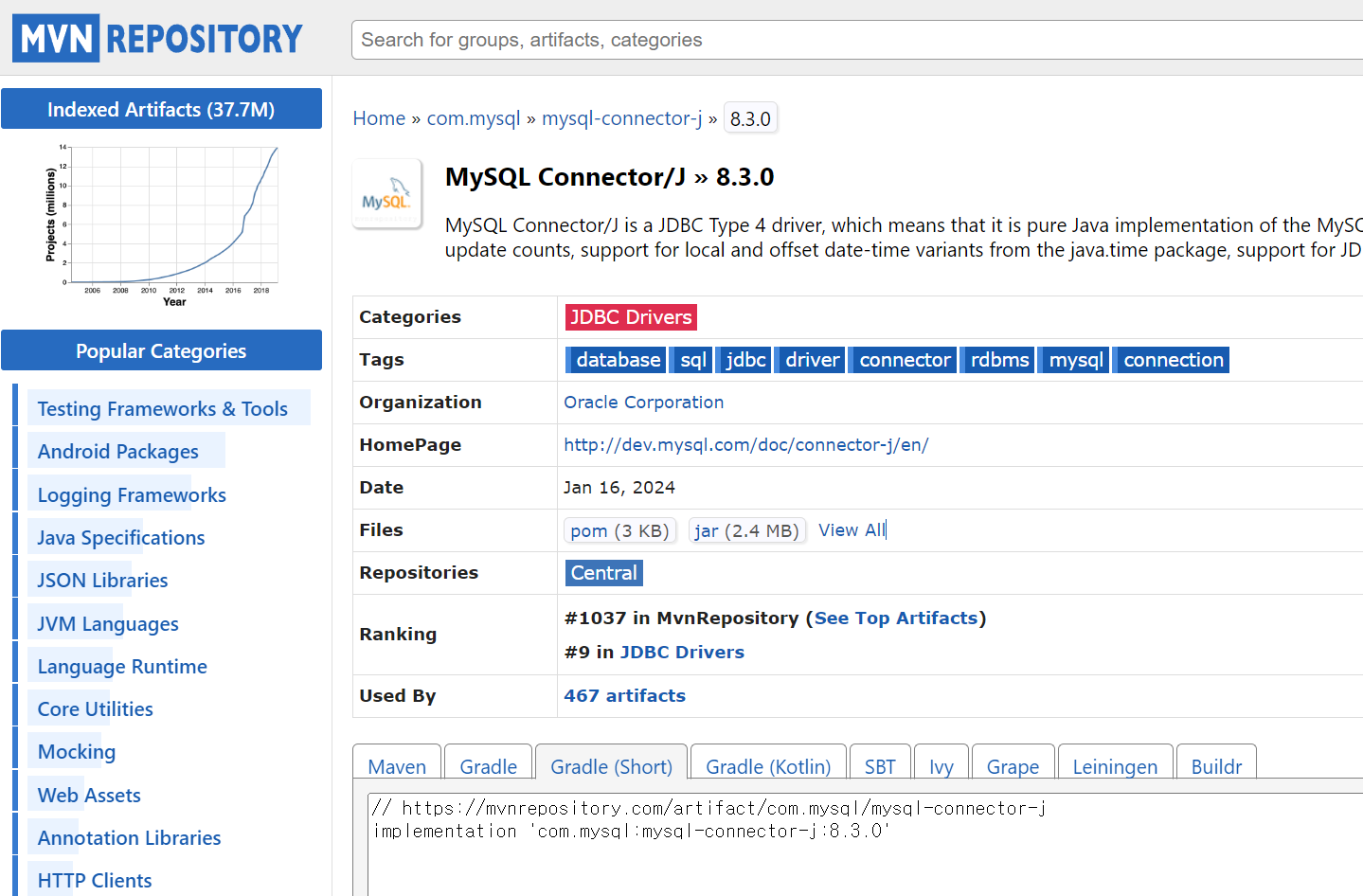Open JVM Languages category
Screen dimensions: 1363x896
pos(108,624)
